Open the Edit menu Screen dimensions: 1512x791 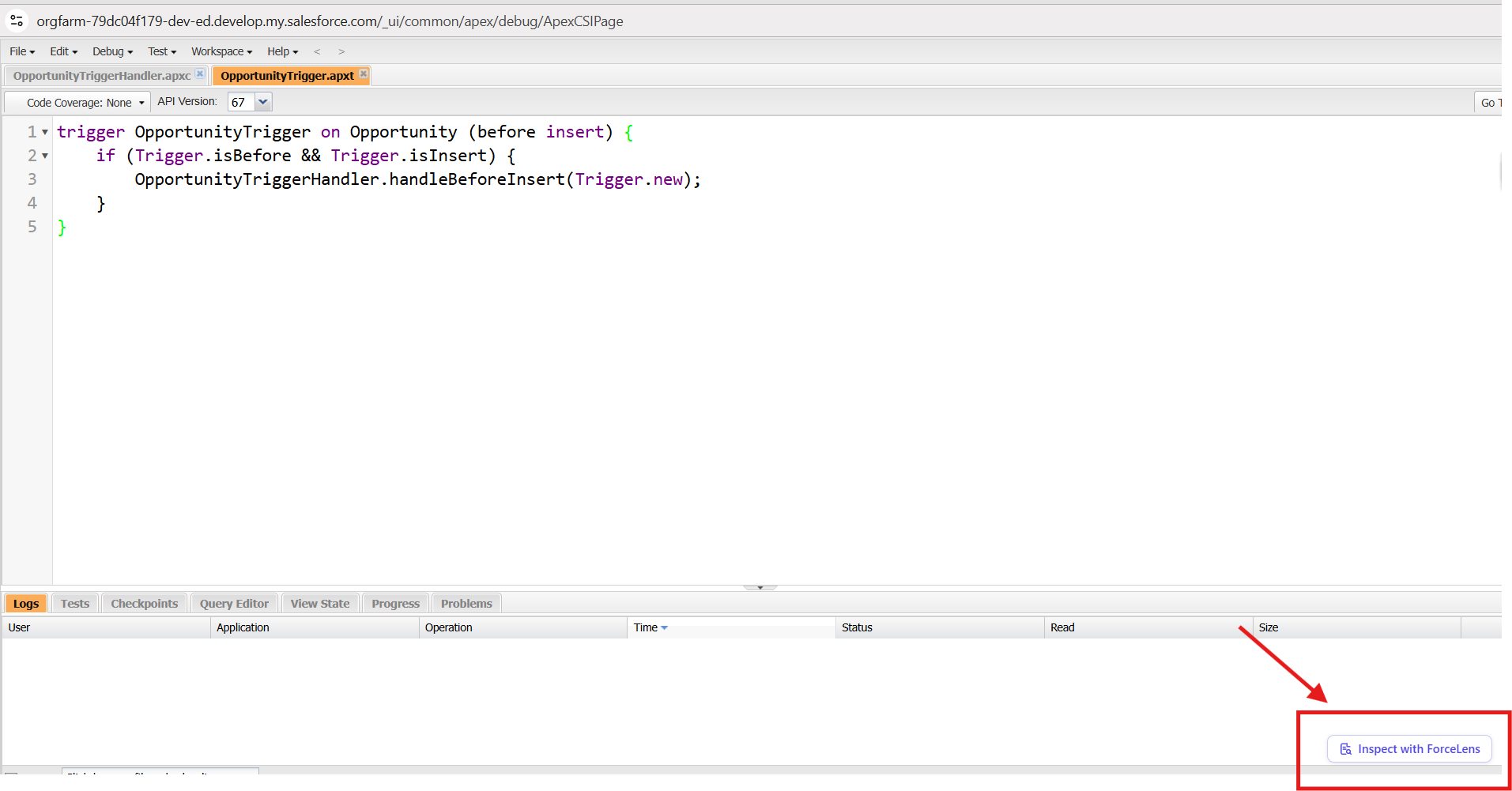tap(63, 51)
